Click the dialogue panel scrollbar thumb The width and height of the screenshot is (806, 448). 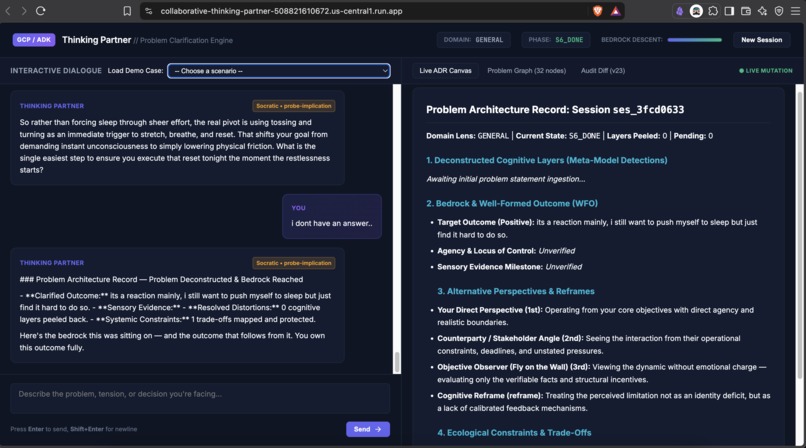pos(397,362)
